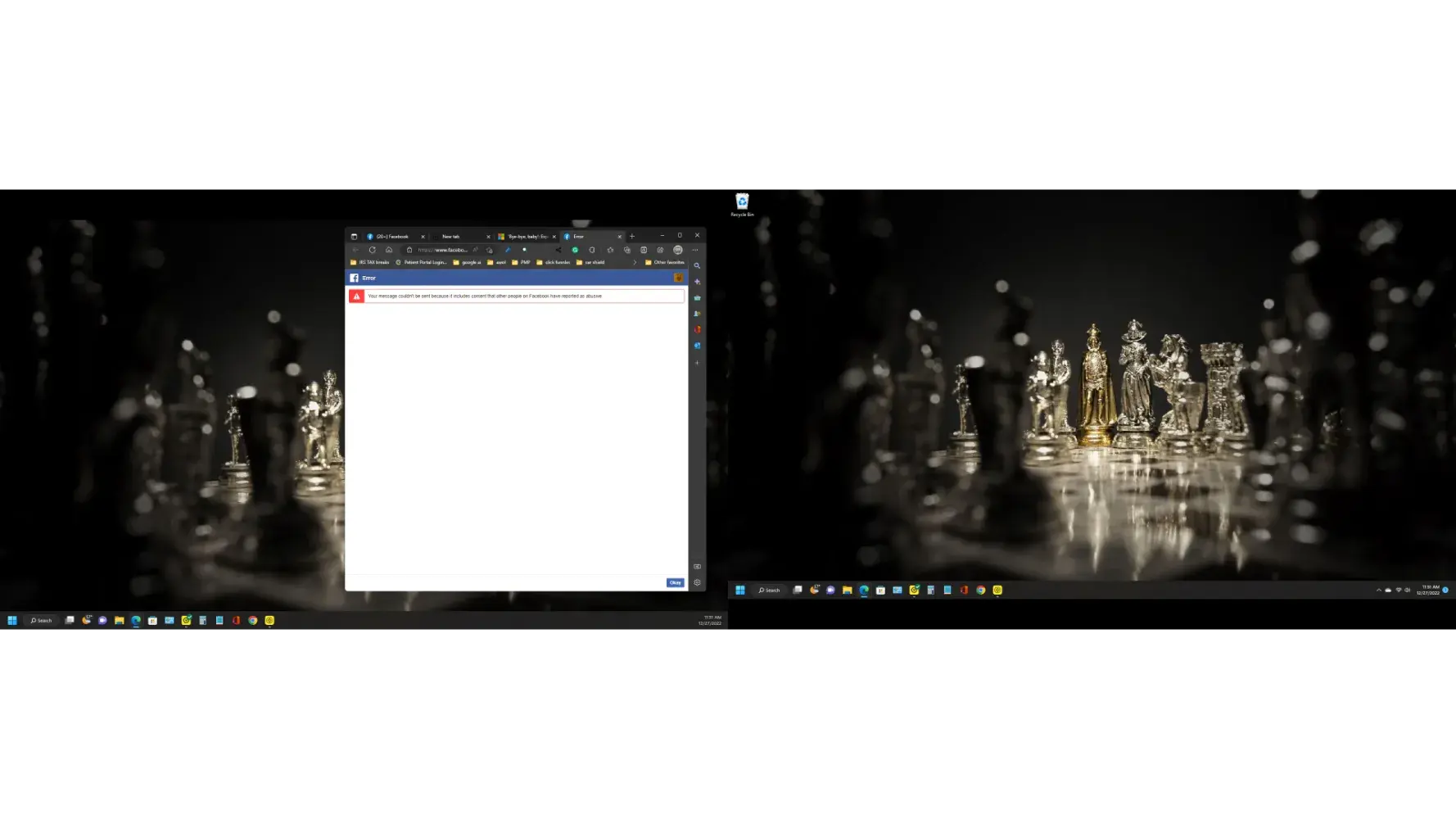
Task: Open Search in the Edge sidebar
Action: coord(697,265)
